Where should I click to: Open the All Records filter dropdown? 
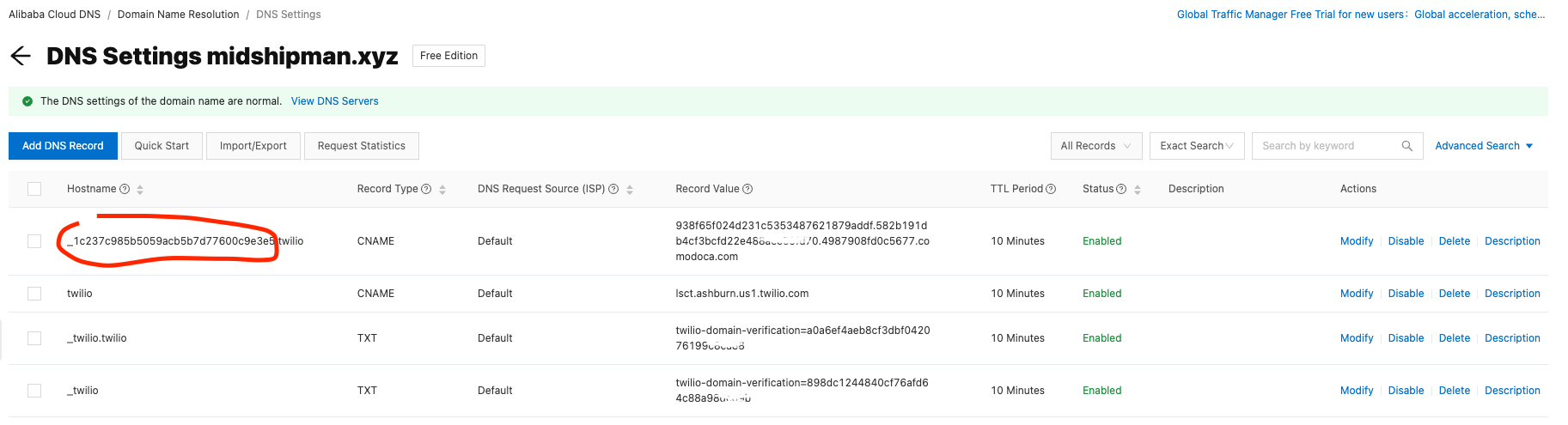(1095, 146)
